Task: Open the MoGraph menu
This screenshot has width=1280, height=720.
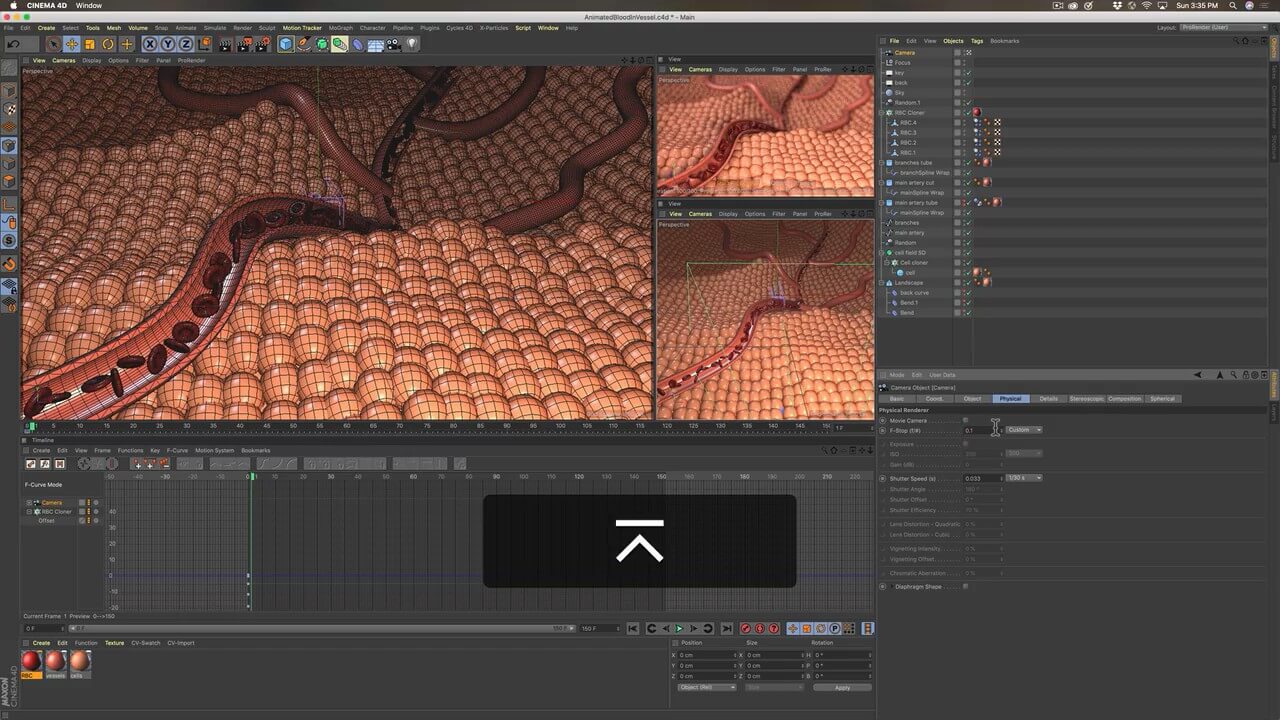Action: coord(340,28)
